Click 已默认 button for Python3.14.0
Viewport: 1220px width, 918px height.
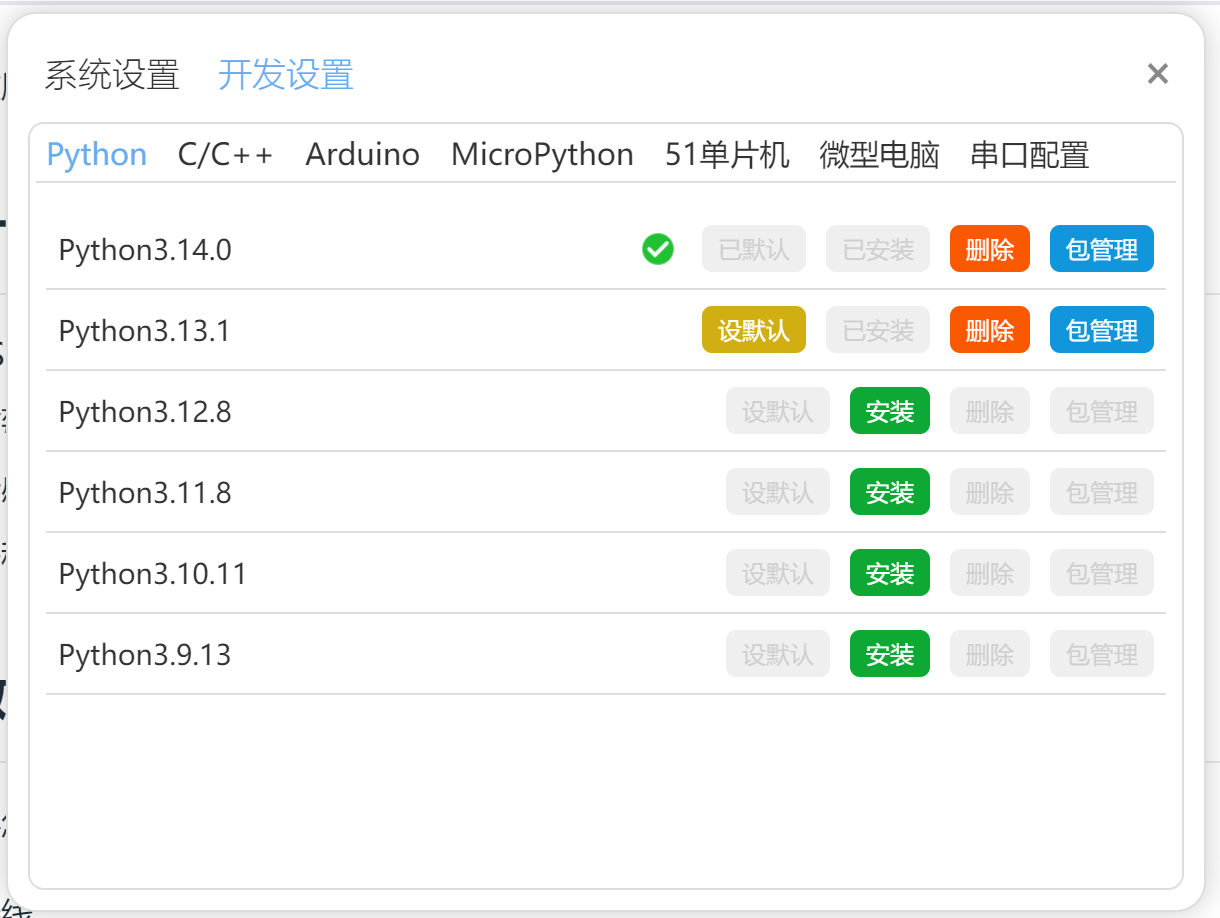coord(754,249)
